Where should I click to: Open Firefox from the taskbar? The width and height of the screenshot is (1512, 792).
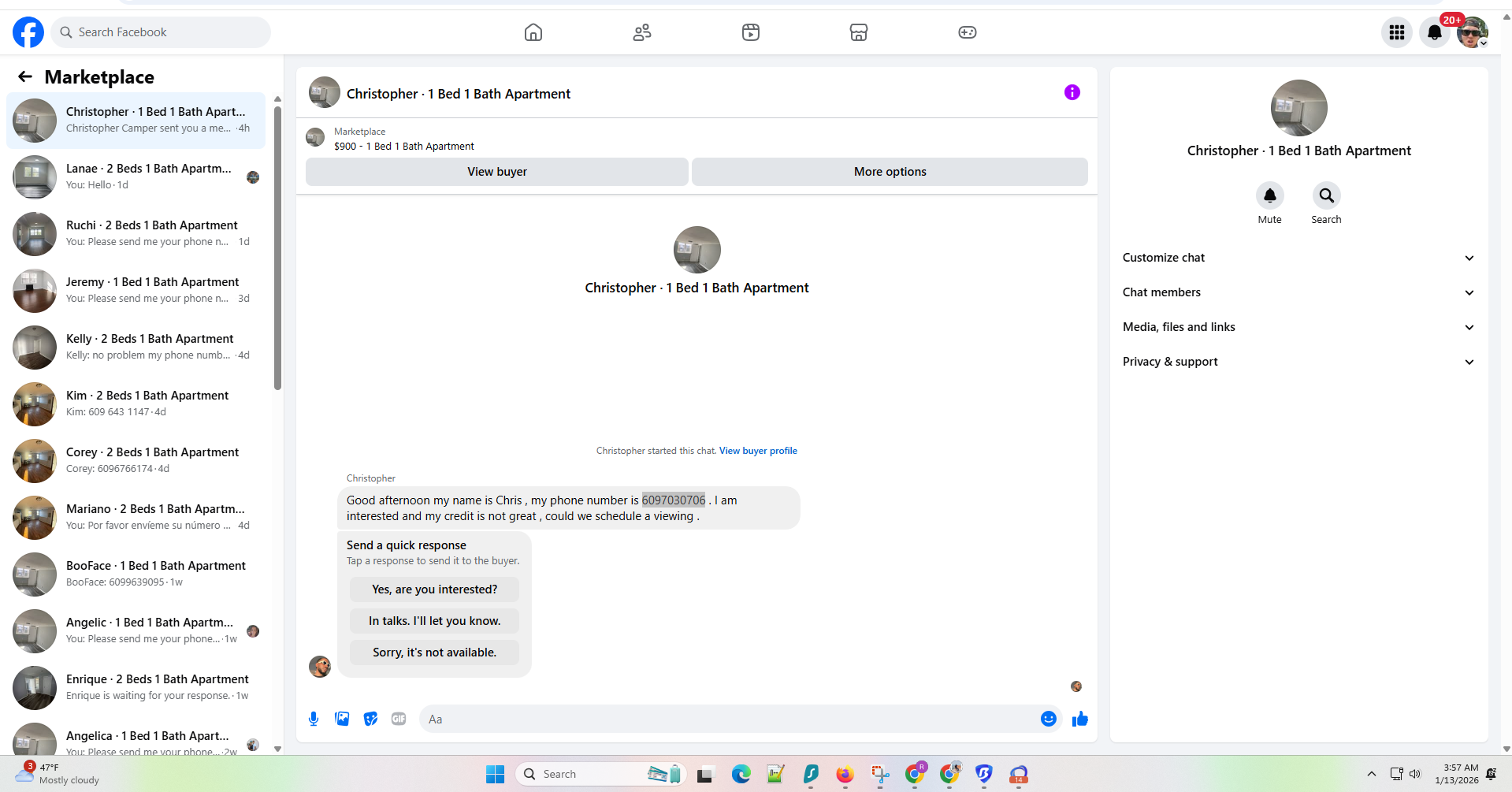pyautogui.click(x=845, y=775)
